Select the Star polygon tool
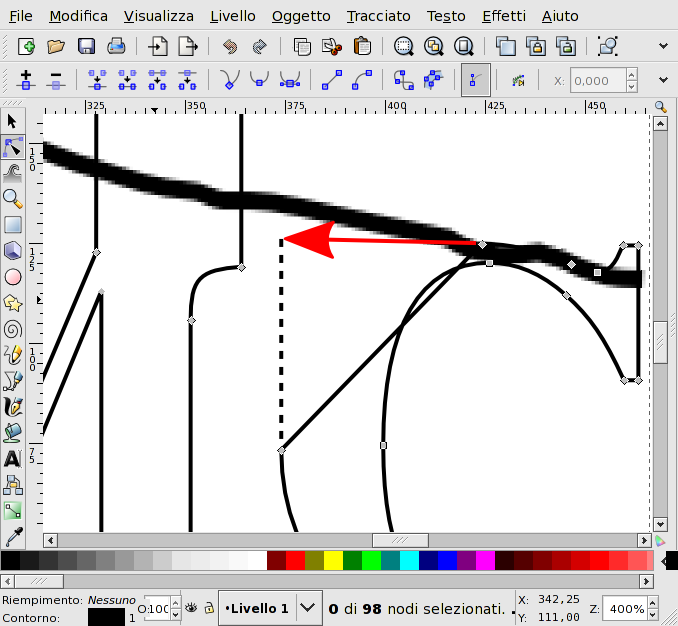This screenshot has width=678, height=626. tap(13, 303)
